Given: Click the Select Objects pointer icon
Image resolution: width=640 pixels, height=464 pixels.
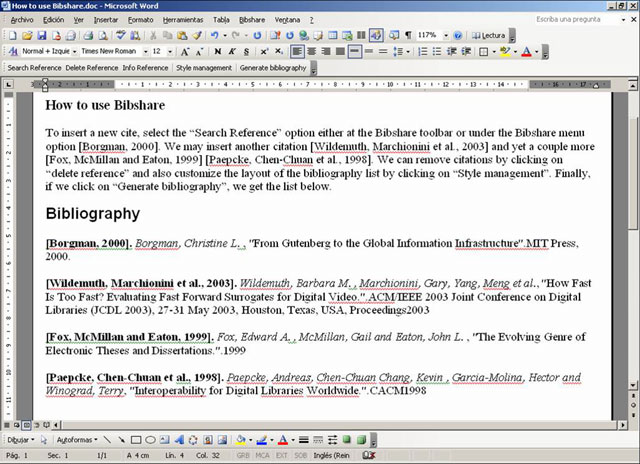Looking at the screenshot, I should tap(44, 440).
